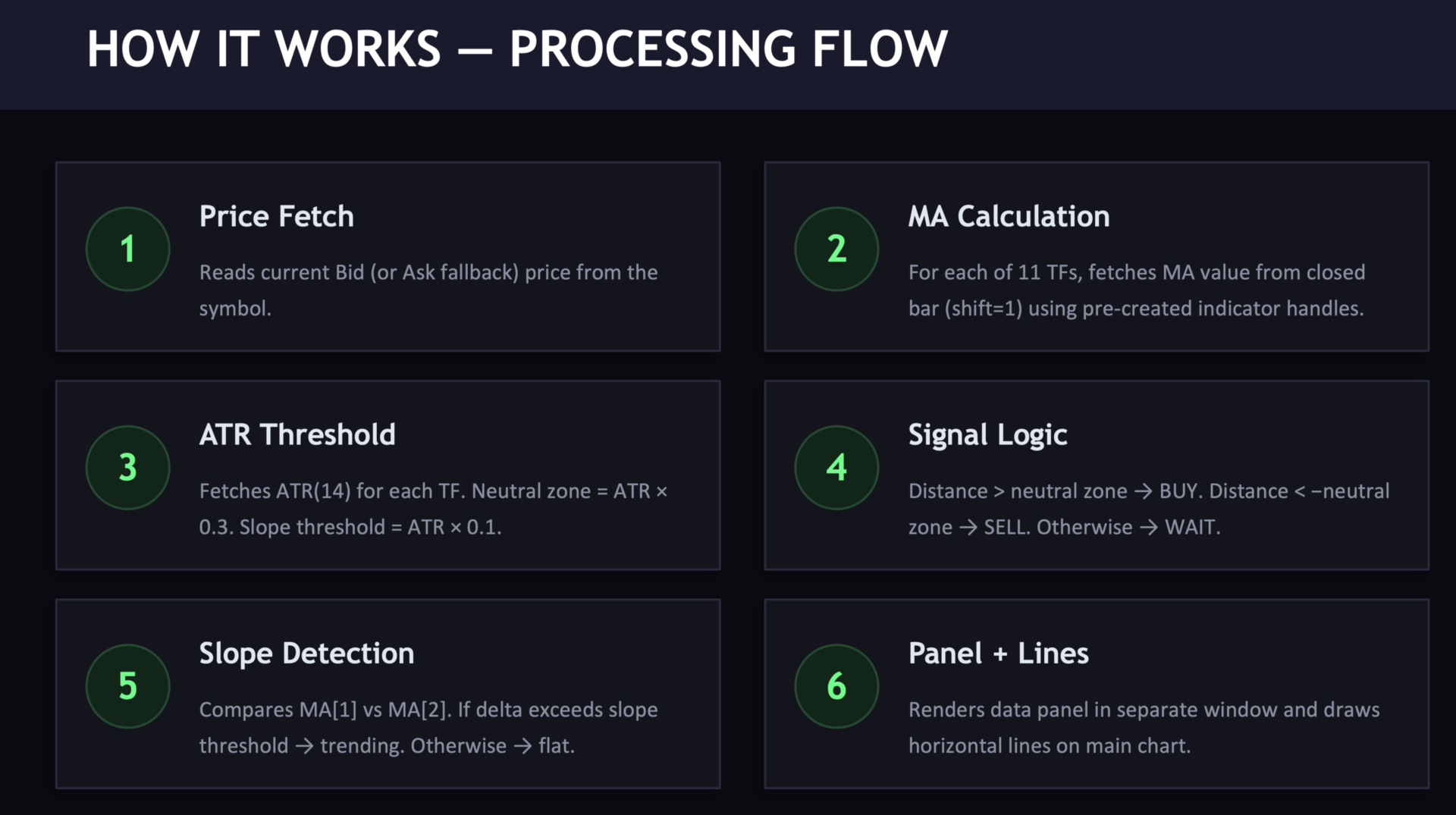Image resolution: width=1456 pixels, height=815 pixels.
Task: Select the step 3 number badge
Action: click(x=127, y=467)
